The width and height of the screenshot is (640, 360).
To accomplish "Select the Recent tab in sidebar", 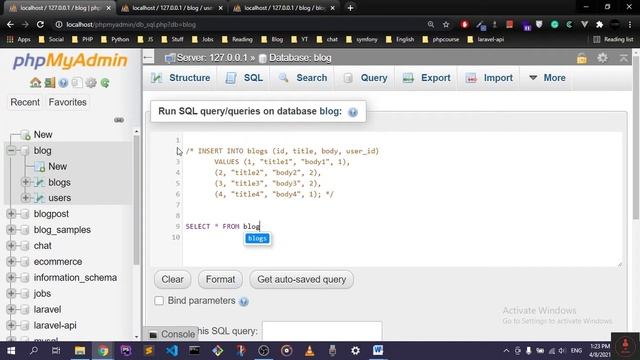I will [25, 102].
